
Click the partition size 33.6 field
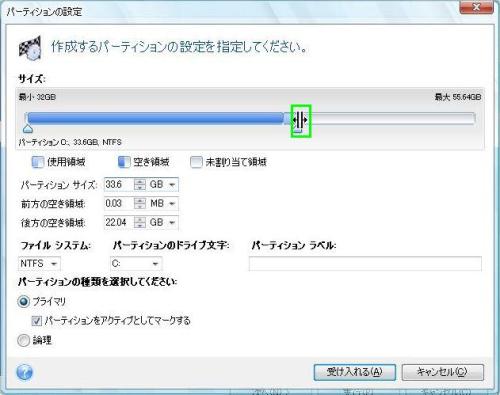click(x=119, y=184)
